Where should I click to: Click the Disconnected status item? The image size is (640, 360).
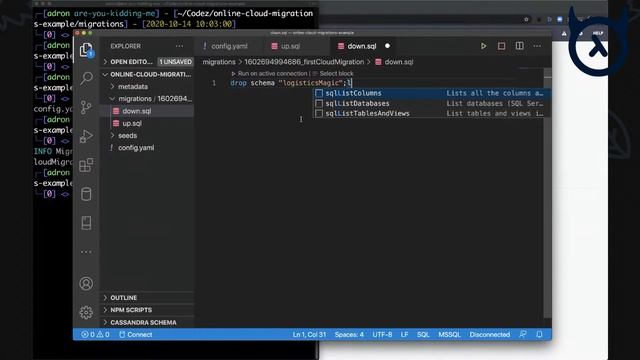tap(489, 334)
